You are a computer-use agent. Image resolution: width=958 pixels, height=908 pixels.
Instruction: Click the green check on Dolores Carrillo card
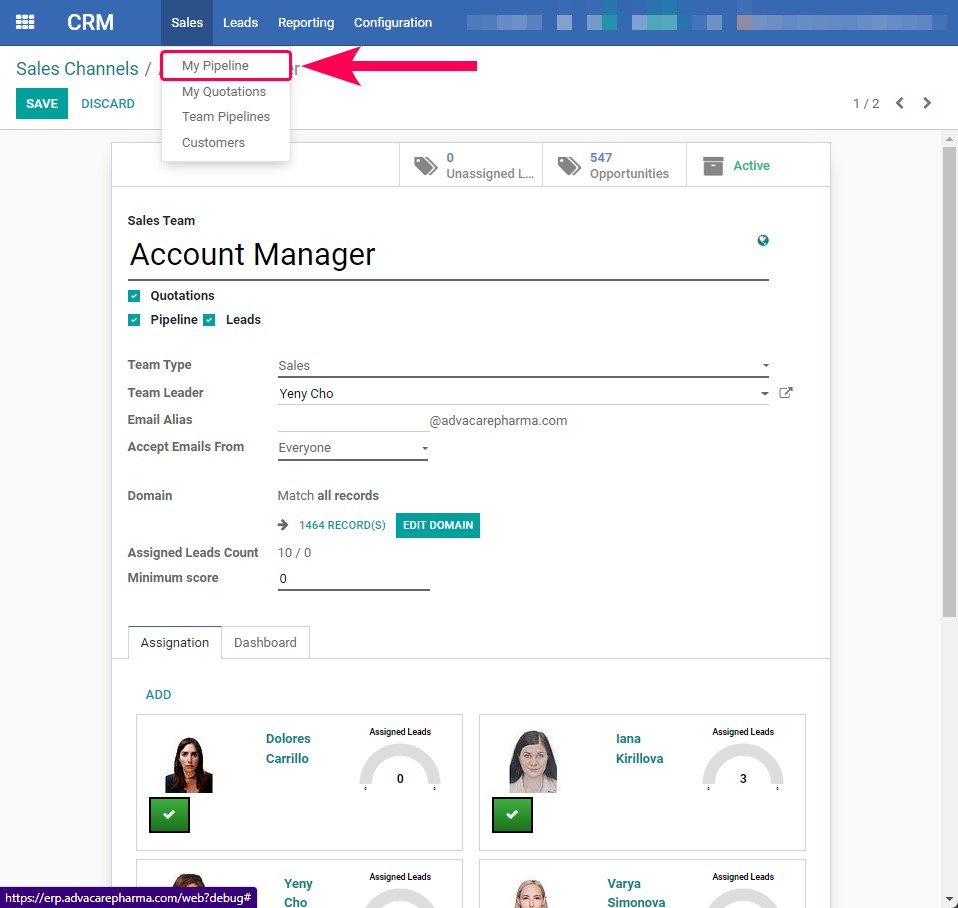[169, 815]
